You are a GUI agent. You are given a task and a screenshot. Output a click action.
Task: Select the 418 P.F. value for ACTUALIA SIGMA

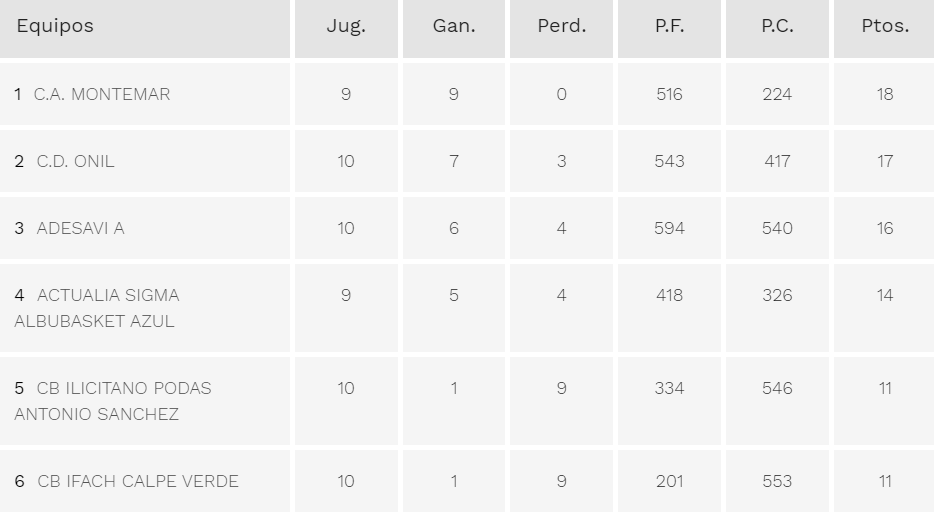670,295
